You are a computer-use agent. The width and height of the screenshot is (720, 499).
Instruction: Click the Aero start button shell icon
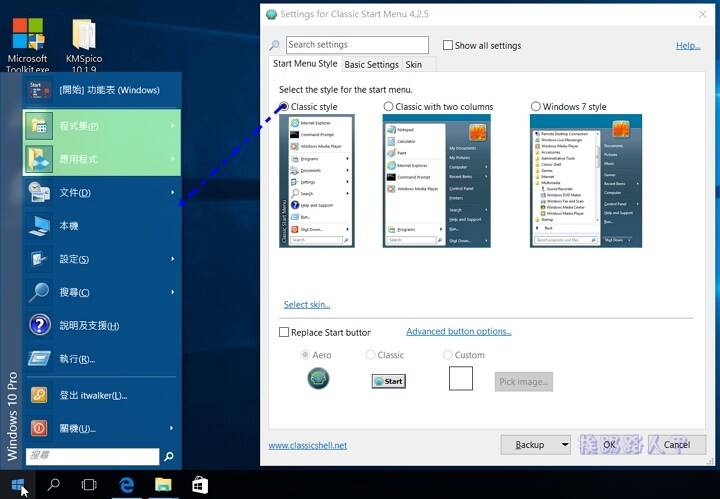click(x=318, y=379)
